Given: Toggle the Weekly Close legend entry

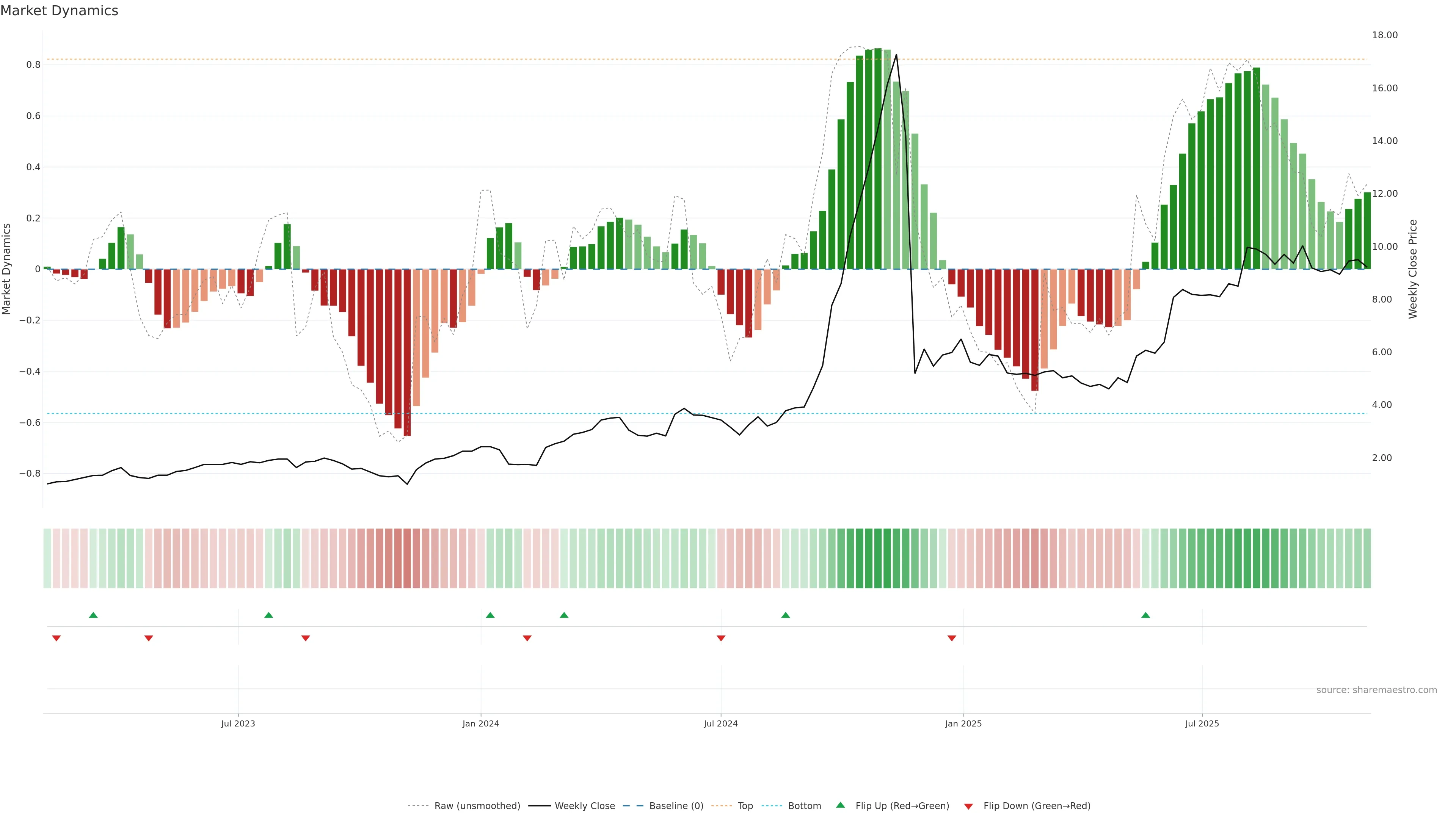Looking at the screenshot, I should click(x=584, y=806).
